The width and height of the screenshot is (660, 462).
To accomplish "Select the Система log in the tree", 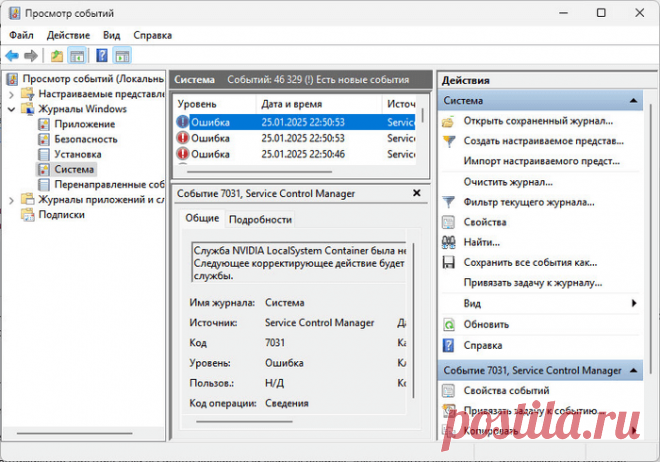I will click(74, 170).
